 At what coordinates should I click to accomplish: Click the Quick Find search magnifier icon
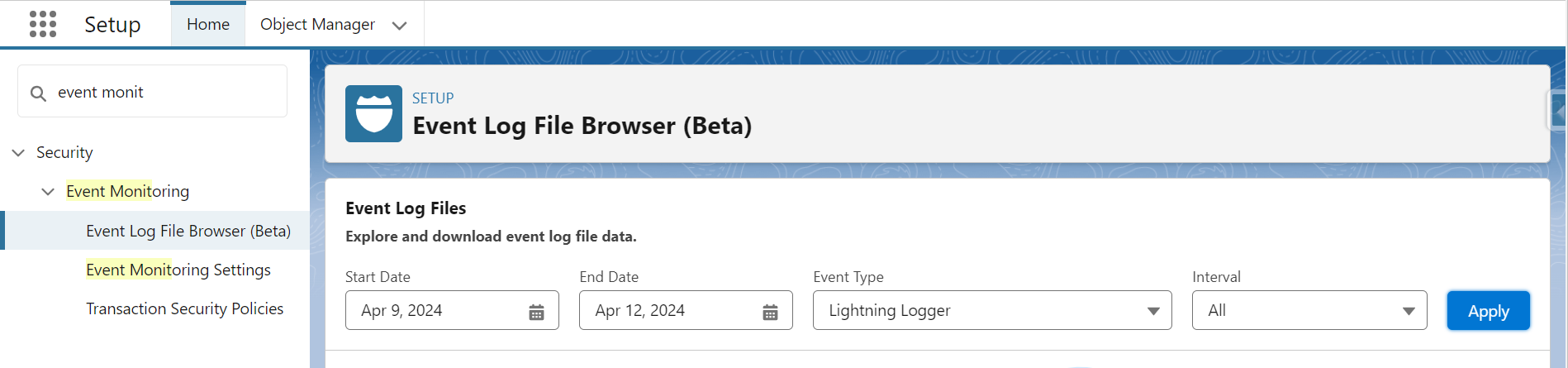(38, 93)
